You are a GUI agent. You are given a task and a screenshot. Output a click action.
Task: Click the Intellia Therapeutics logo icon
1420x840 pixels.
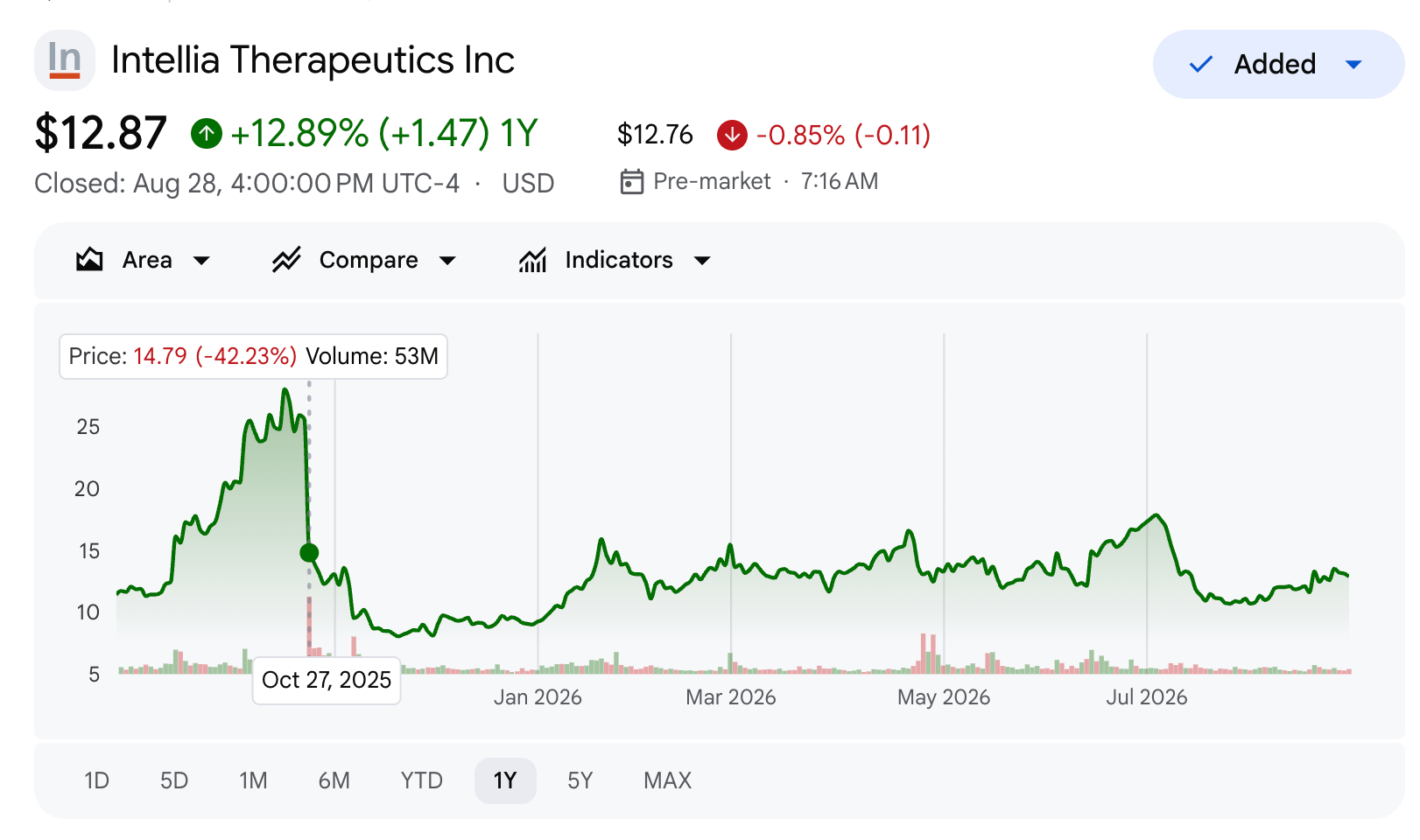65,60
